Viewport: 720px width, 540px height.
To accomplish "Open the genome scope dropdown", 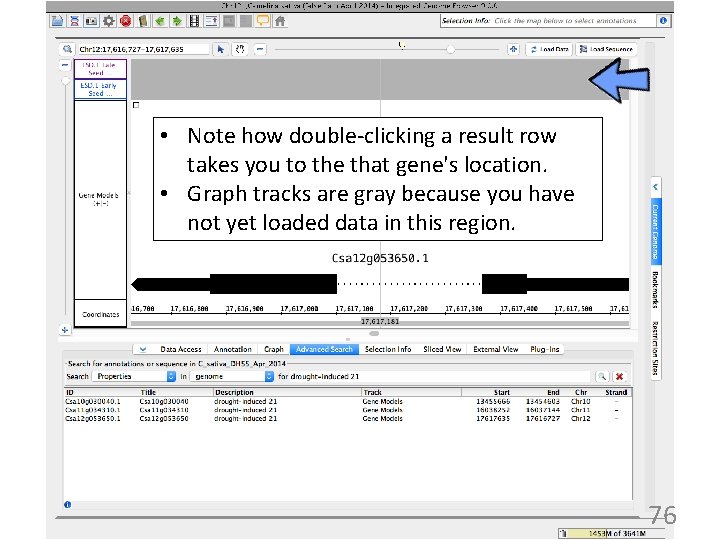I will point(232,377).
